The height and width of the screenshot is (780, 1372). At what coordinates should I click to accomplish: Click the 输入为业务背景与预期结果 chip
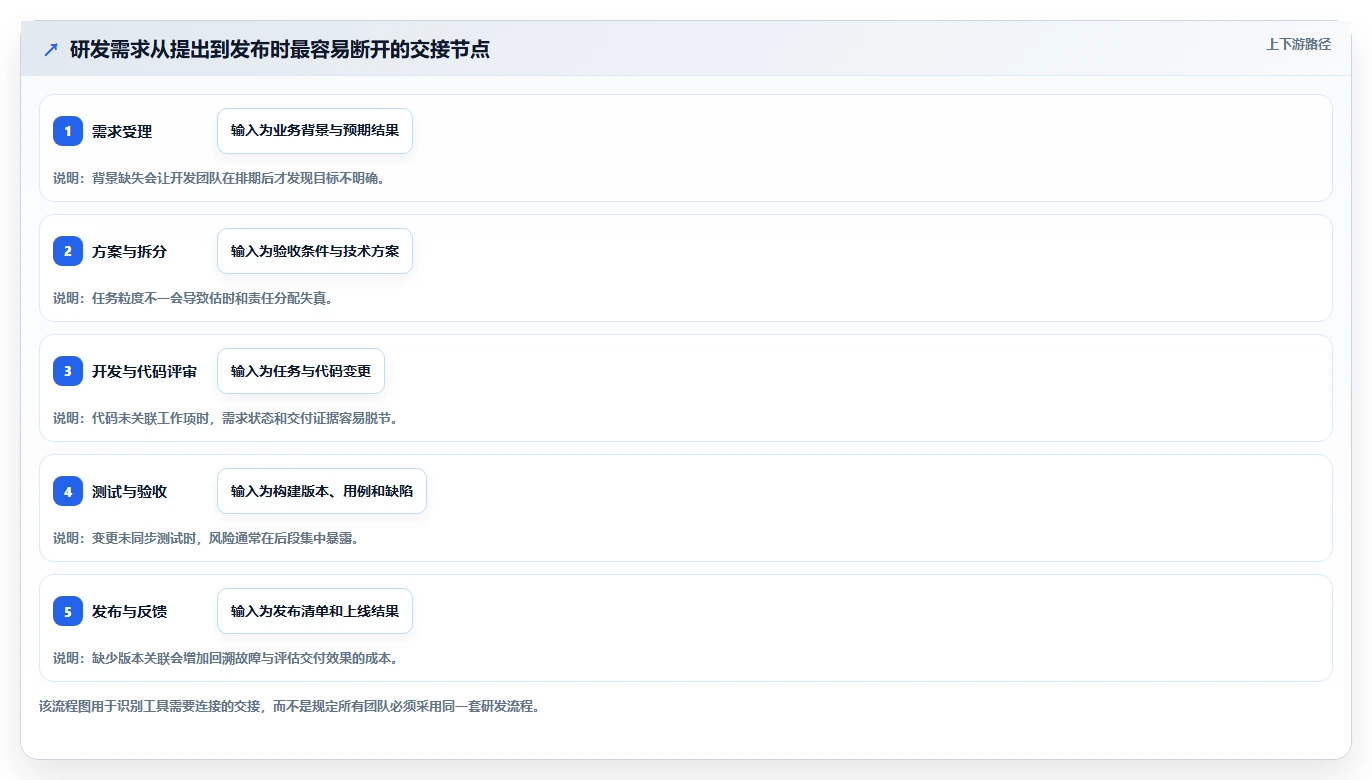pos(315,131)
